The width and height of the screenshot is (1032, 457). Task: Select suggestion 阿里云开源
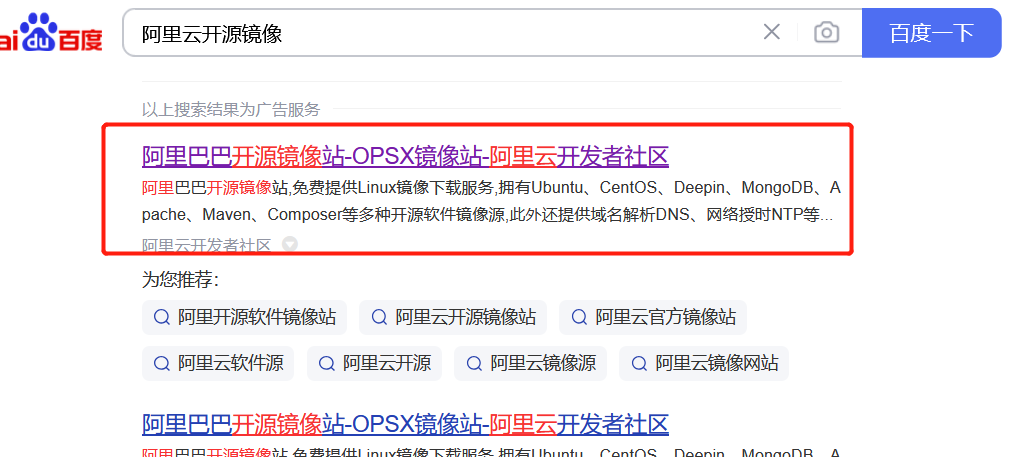(374, 363)
